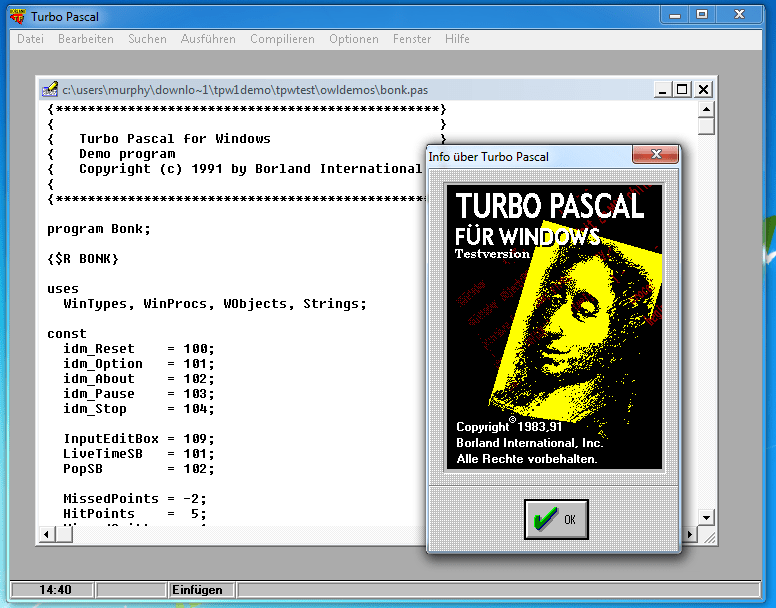
Task: Click the '{$R BONK}' directive line
Action: coord(83,259)
